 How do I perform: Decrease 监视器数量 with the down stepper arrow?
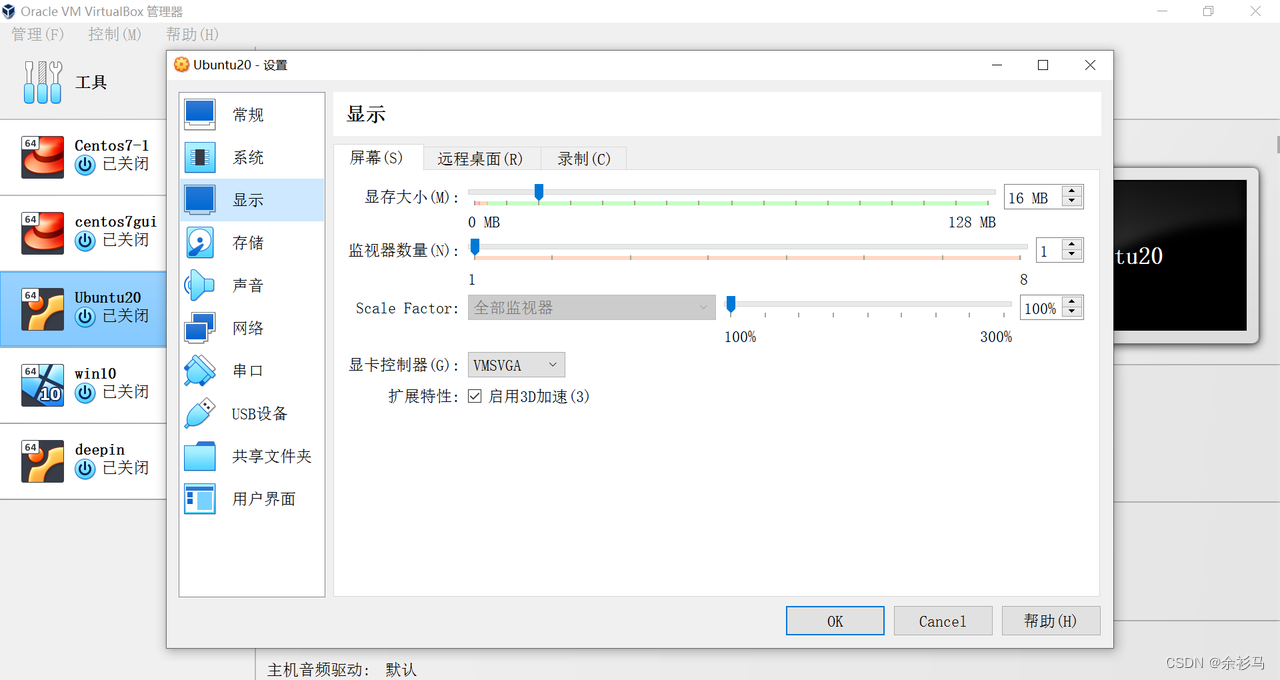click(x=1072, y=256)
